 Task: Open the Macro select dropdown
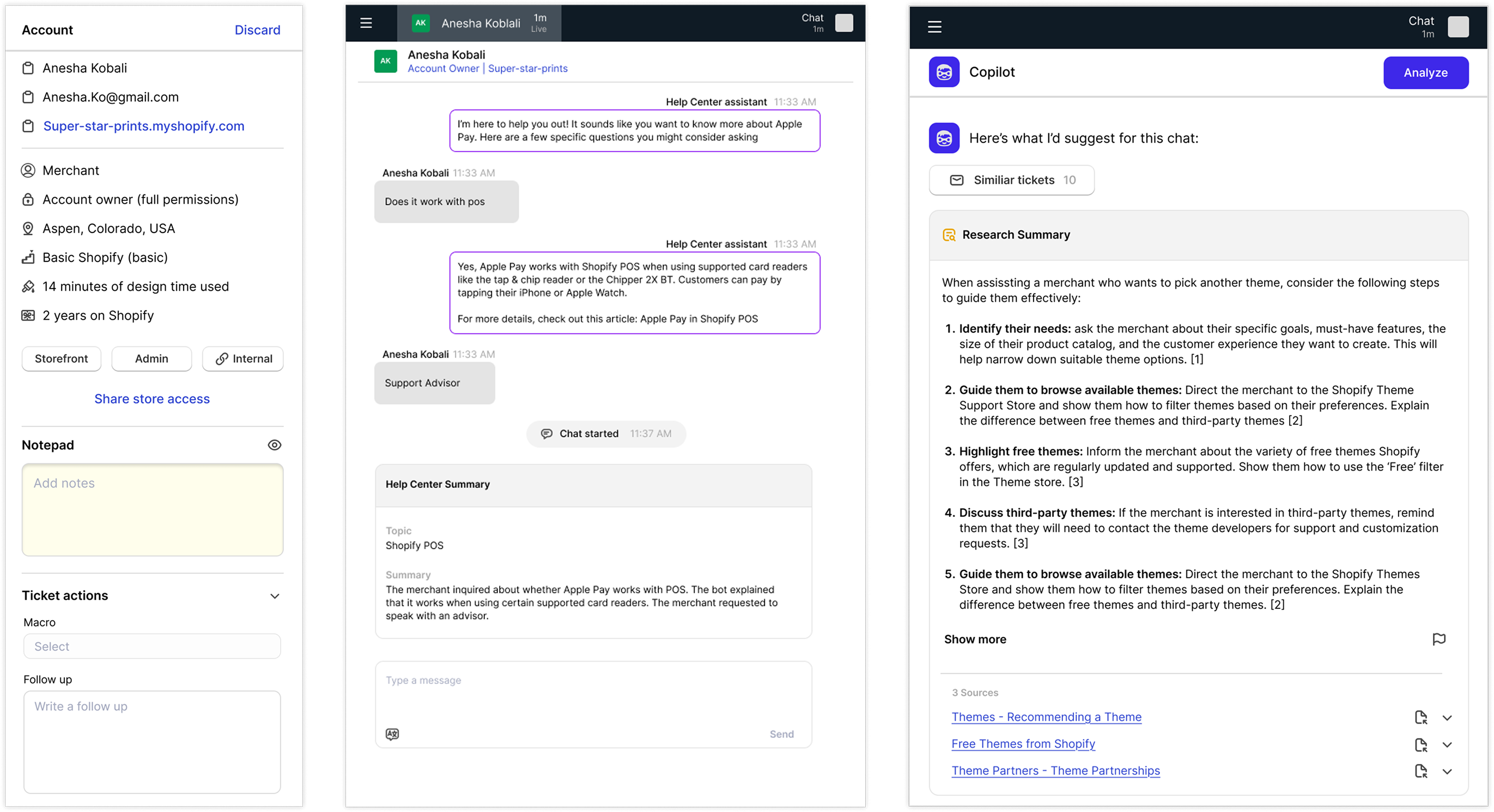pos(152,646)
